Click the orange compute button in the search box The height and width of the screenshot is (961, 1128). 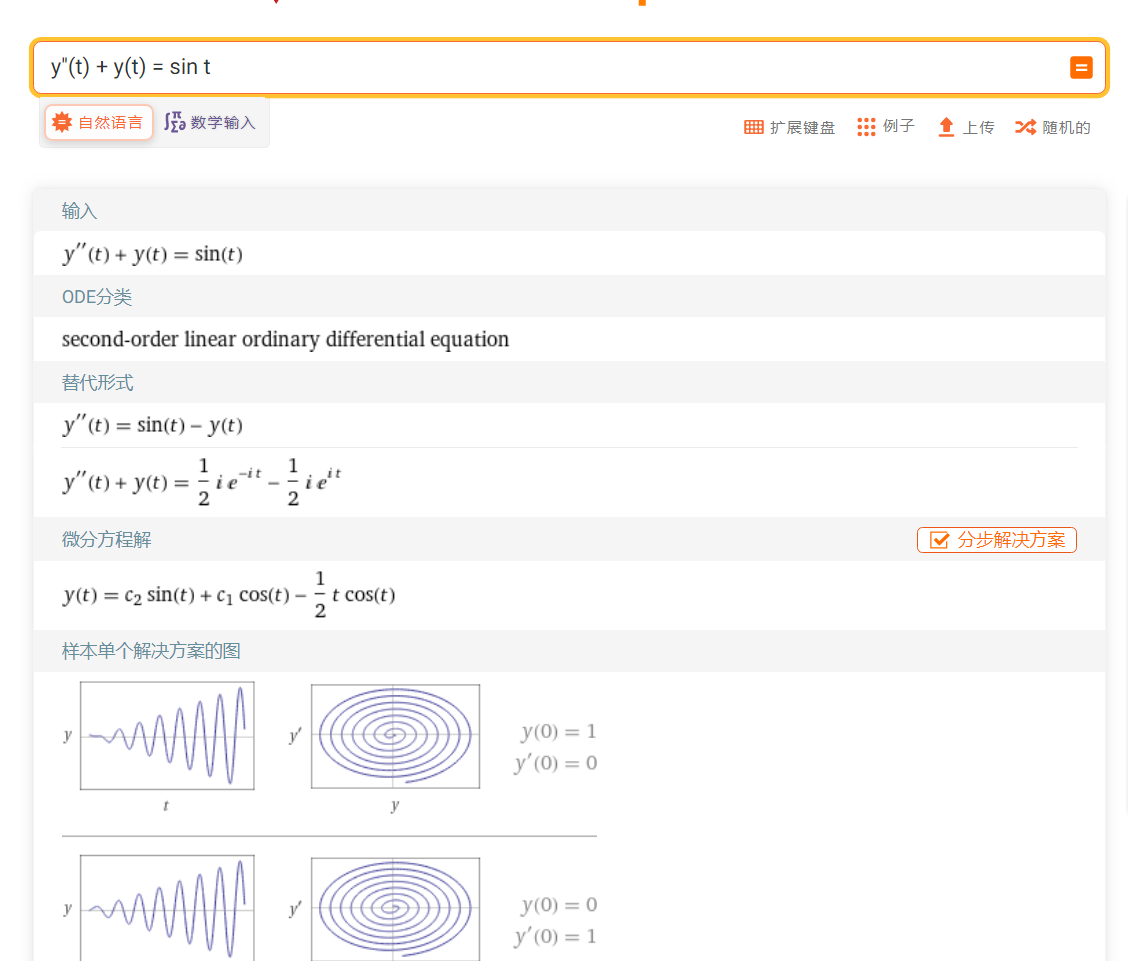click(x=1080, y=68)
